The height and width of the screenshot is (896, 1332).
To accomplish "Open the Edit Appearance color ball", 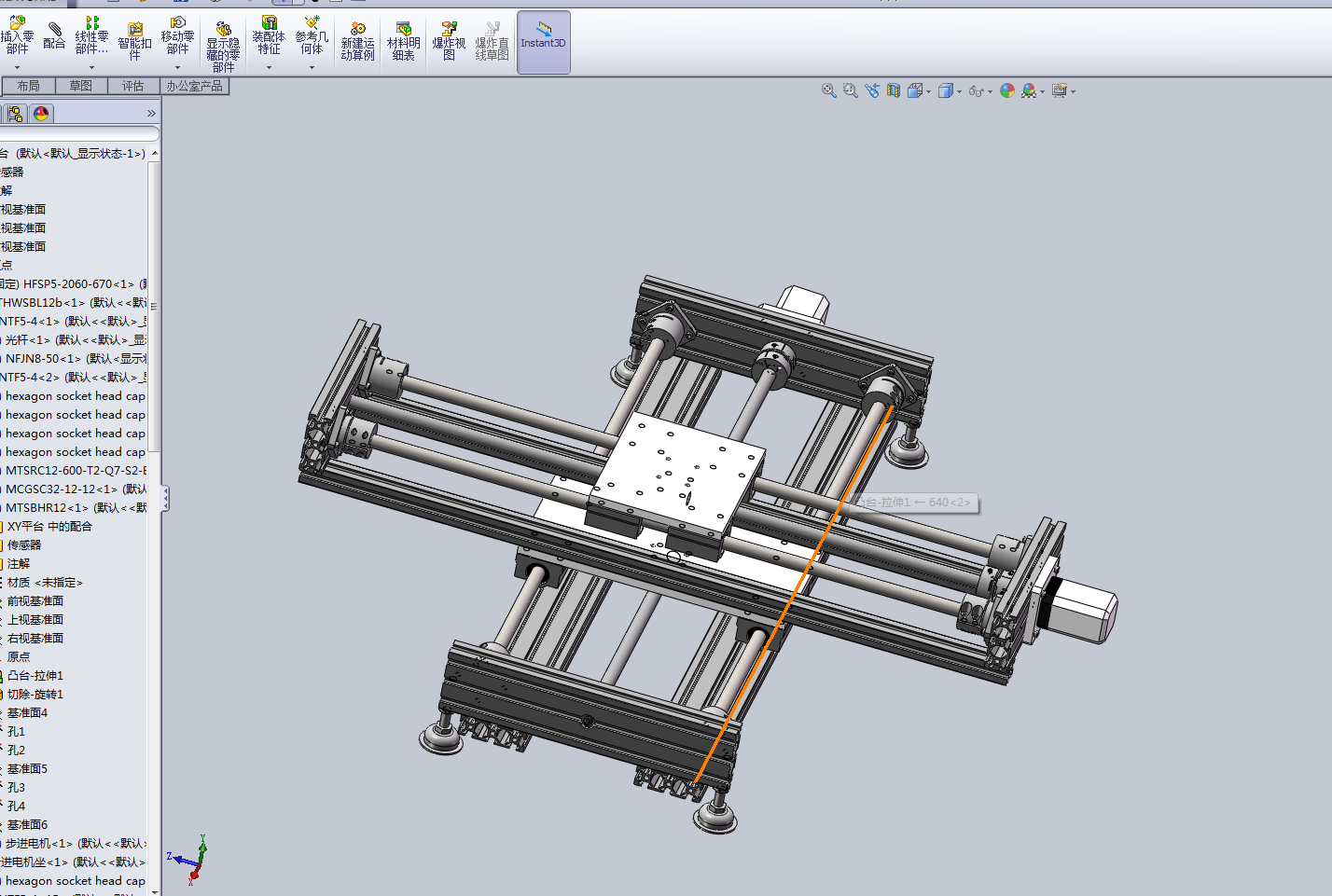I will coord(1006,90).
